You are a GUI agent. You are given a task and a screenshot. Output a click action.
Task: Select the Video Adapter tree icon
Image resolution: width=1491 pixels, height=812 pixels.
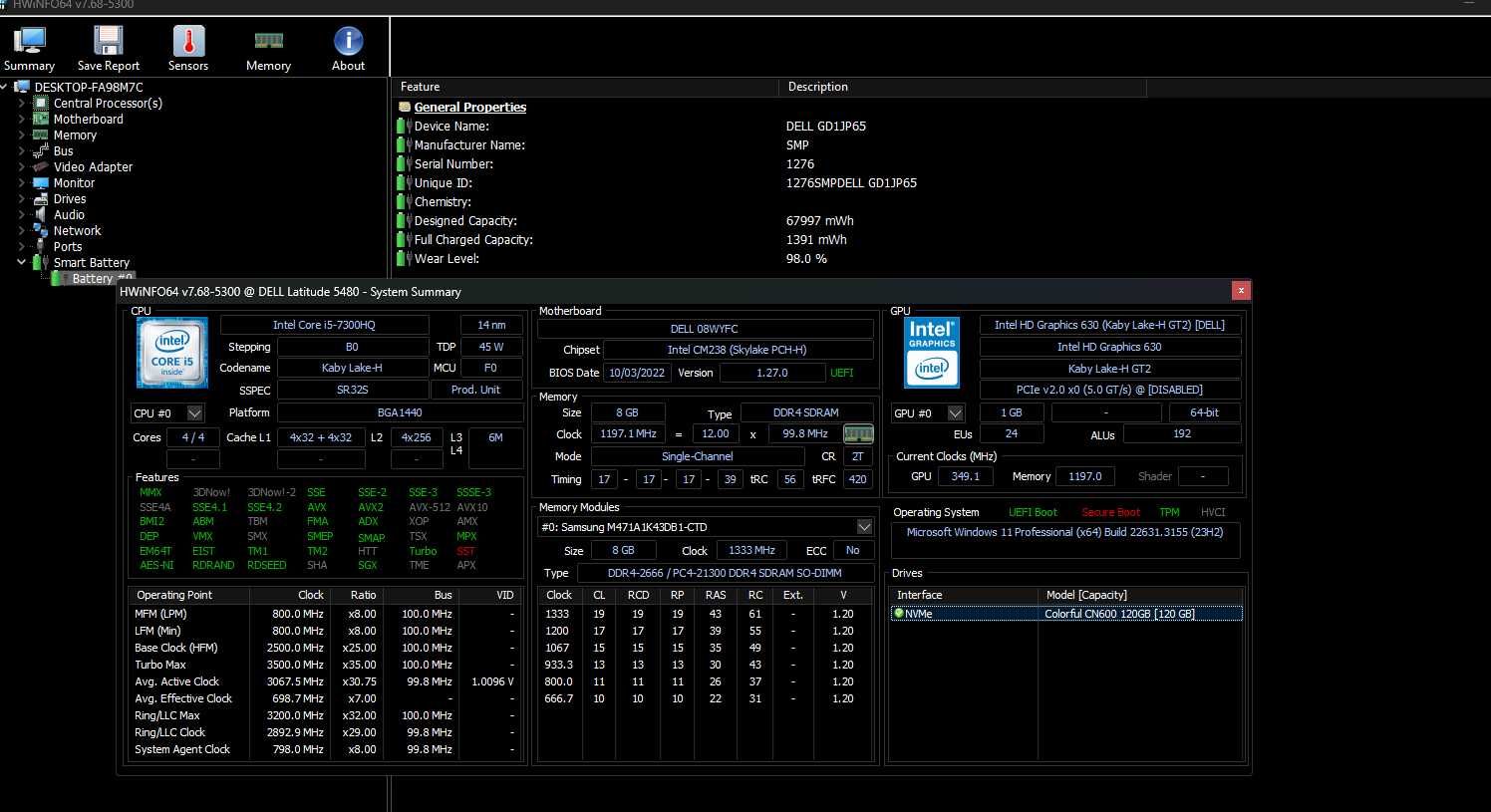(x=41, y=166)
